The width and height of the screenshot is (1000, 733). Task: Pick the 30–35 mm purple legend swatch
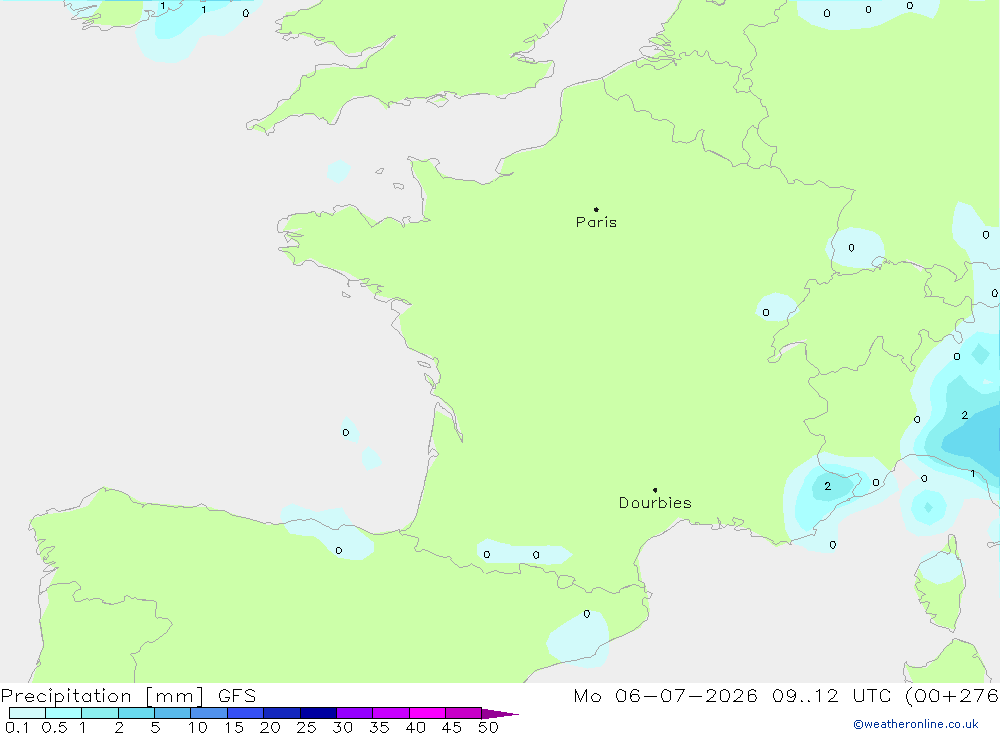point(355,713)
